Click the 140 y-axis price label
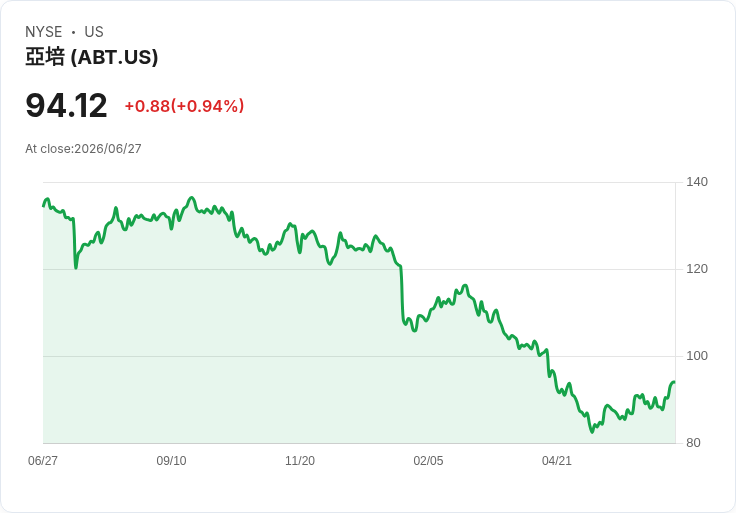This screenshot has height=513, width=736. (697, 182)
